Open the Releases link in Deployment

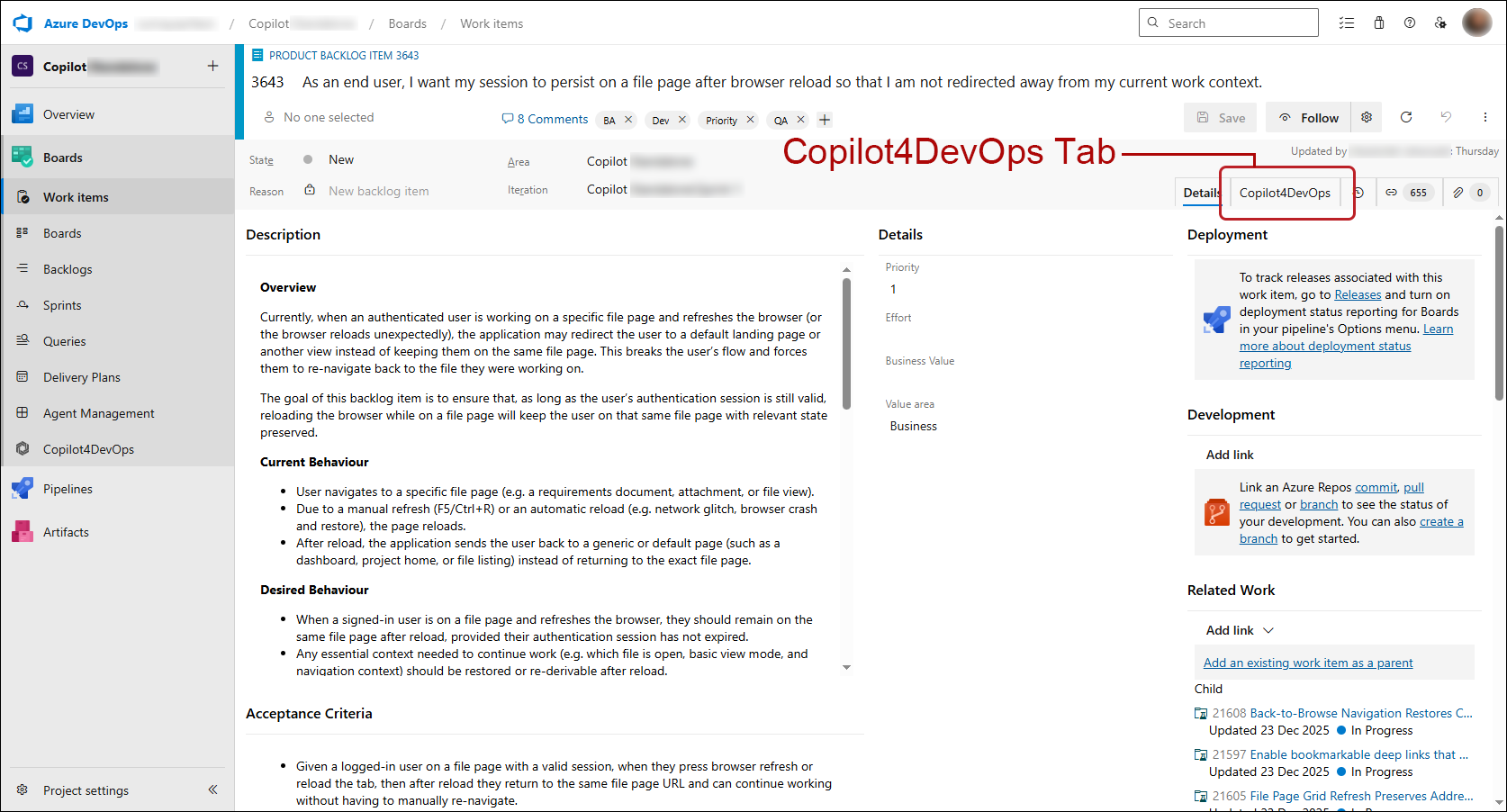click(1358, 294)
